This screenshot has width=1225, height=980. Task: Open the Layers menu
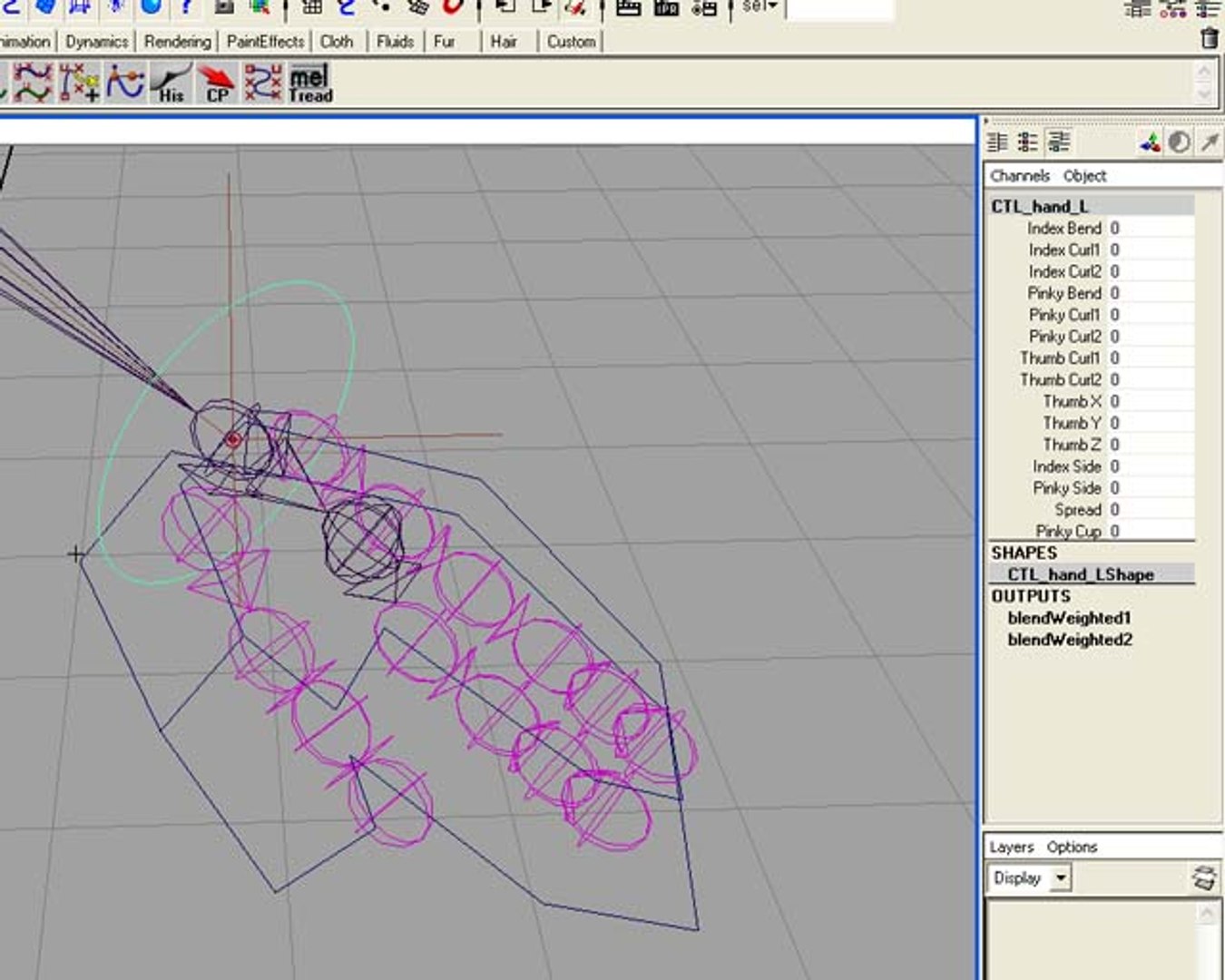point(1011,847)
